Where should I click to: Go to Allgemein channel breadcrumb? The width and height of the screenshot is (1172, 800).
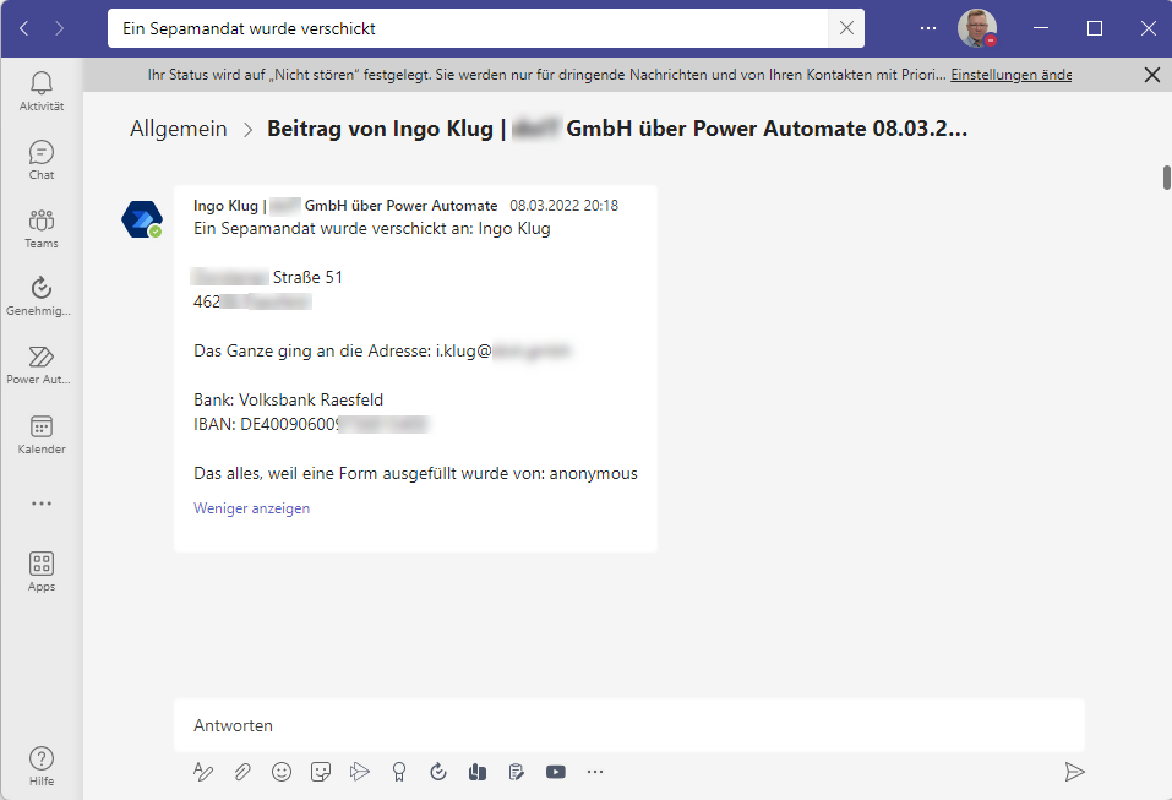pos(179,129)
